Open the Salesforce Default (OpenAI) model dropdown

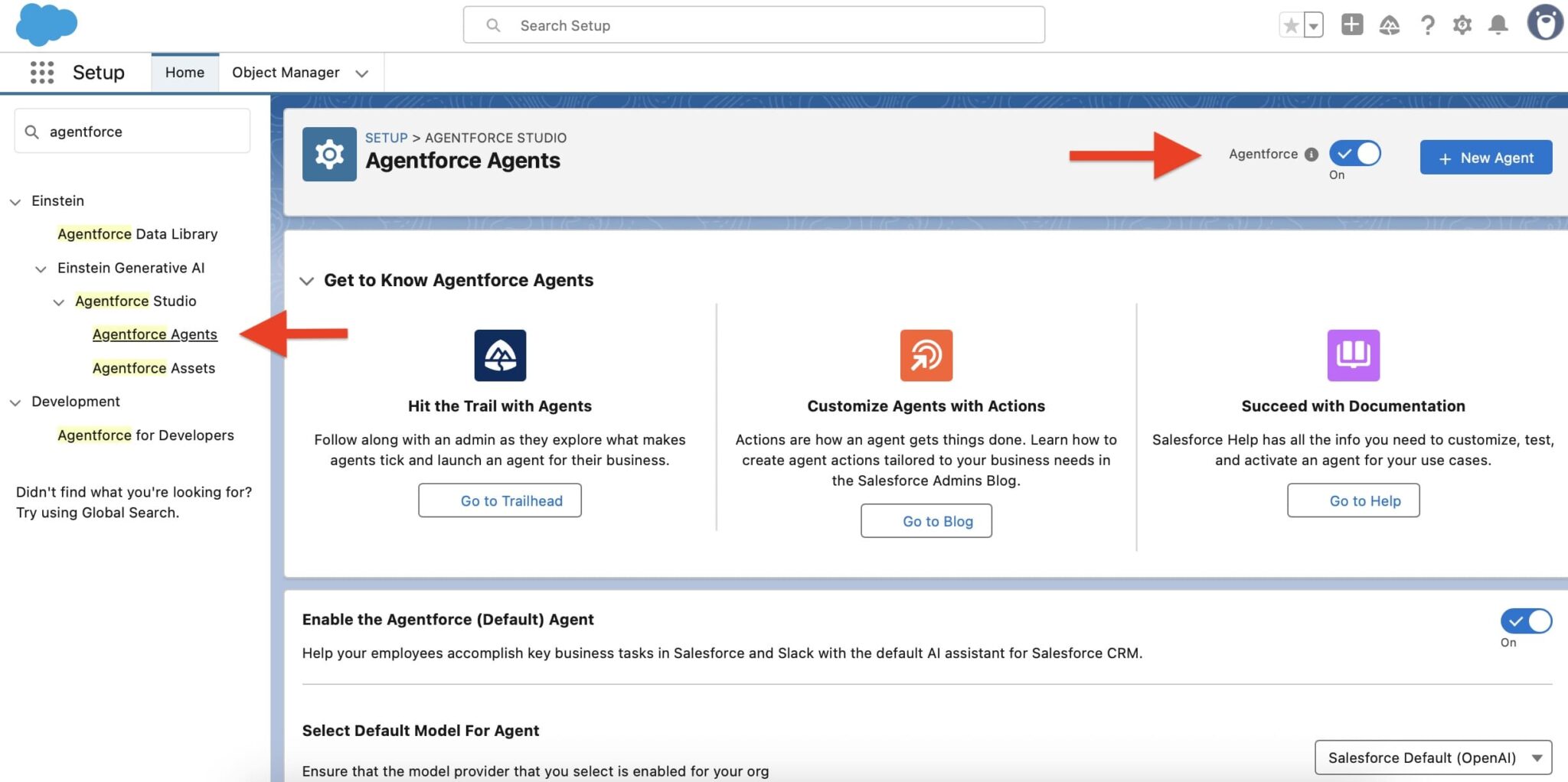[x=1432, y=758]
